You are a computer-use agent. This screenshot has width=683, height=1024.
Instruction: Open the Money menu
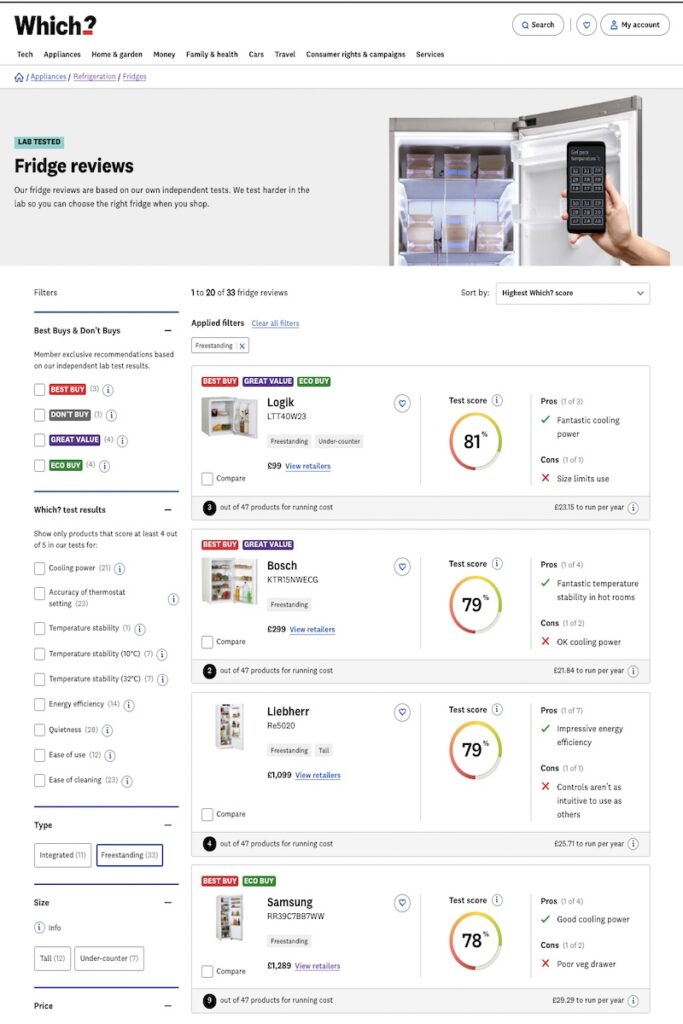pos(164,55)
